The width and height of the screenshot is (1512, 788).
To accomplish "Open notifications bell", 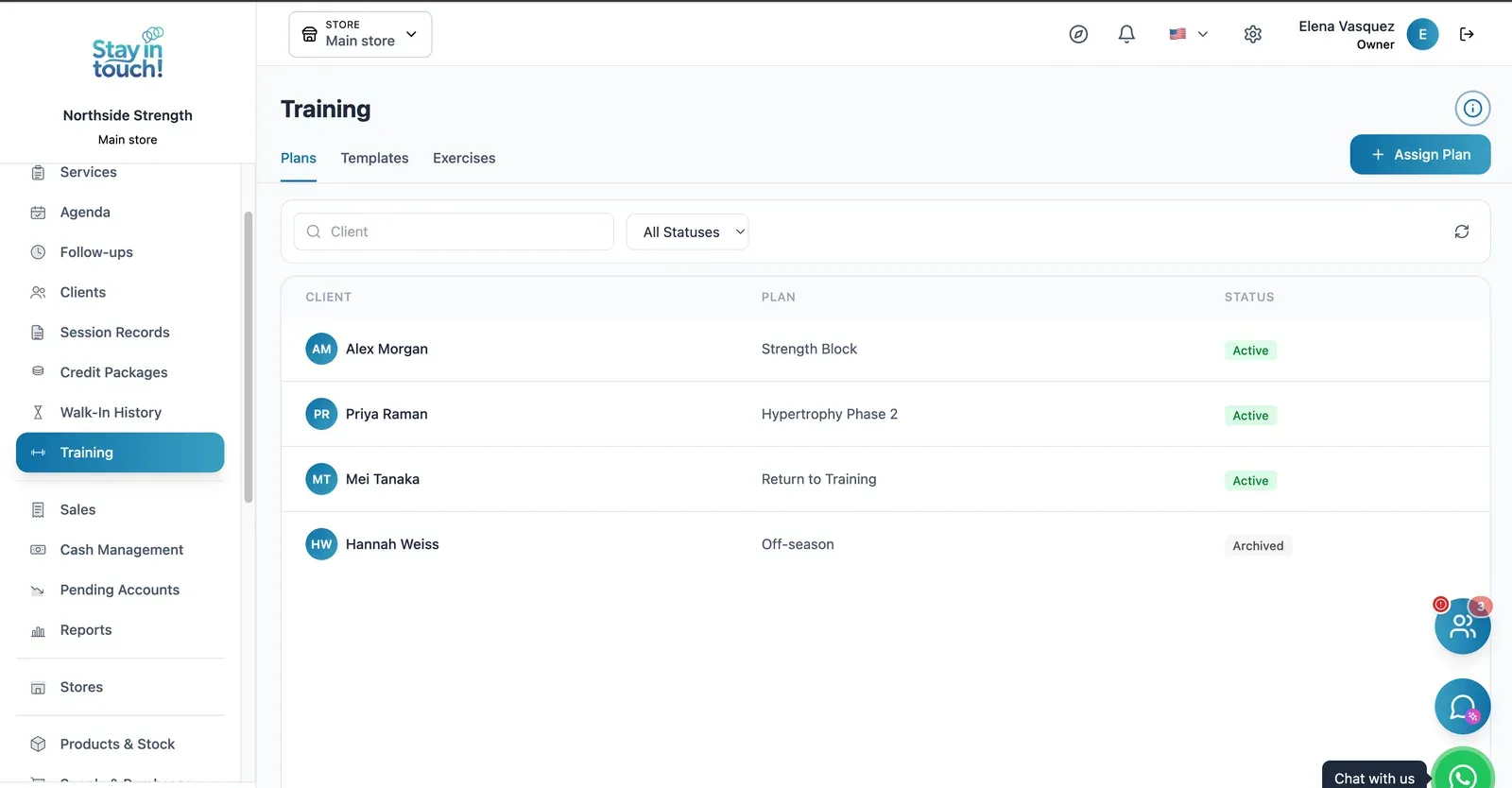I will (x=1126, y=34).
